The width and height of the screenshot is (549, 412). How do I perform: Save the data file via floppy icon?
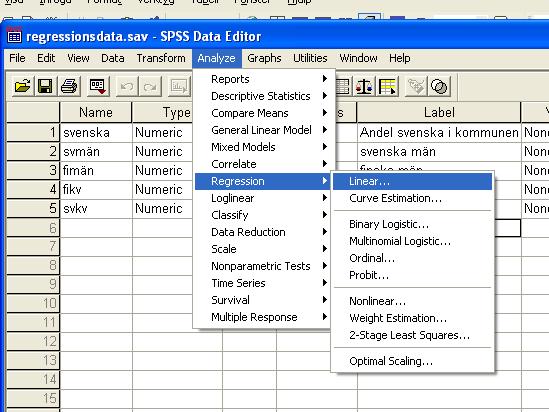(x=45, y=86)
